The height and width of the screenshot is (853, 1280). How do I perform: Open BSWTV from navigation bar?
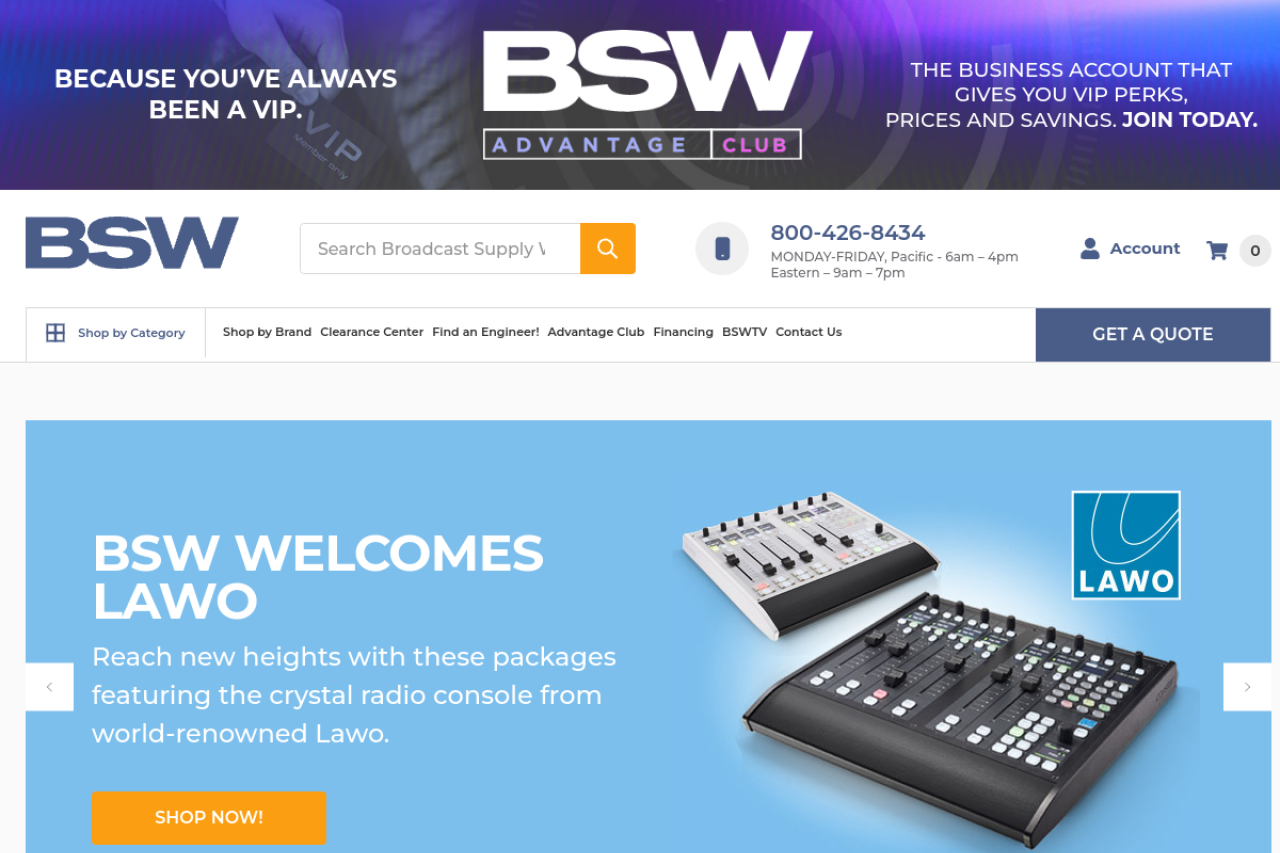(x=745, y=332)
